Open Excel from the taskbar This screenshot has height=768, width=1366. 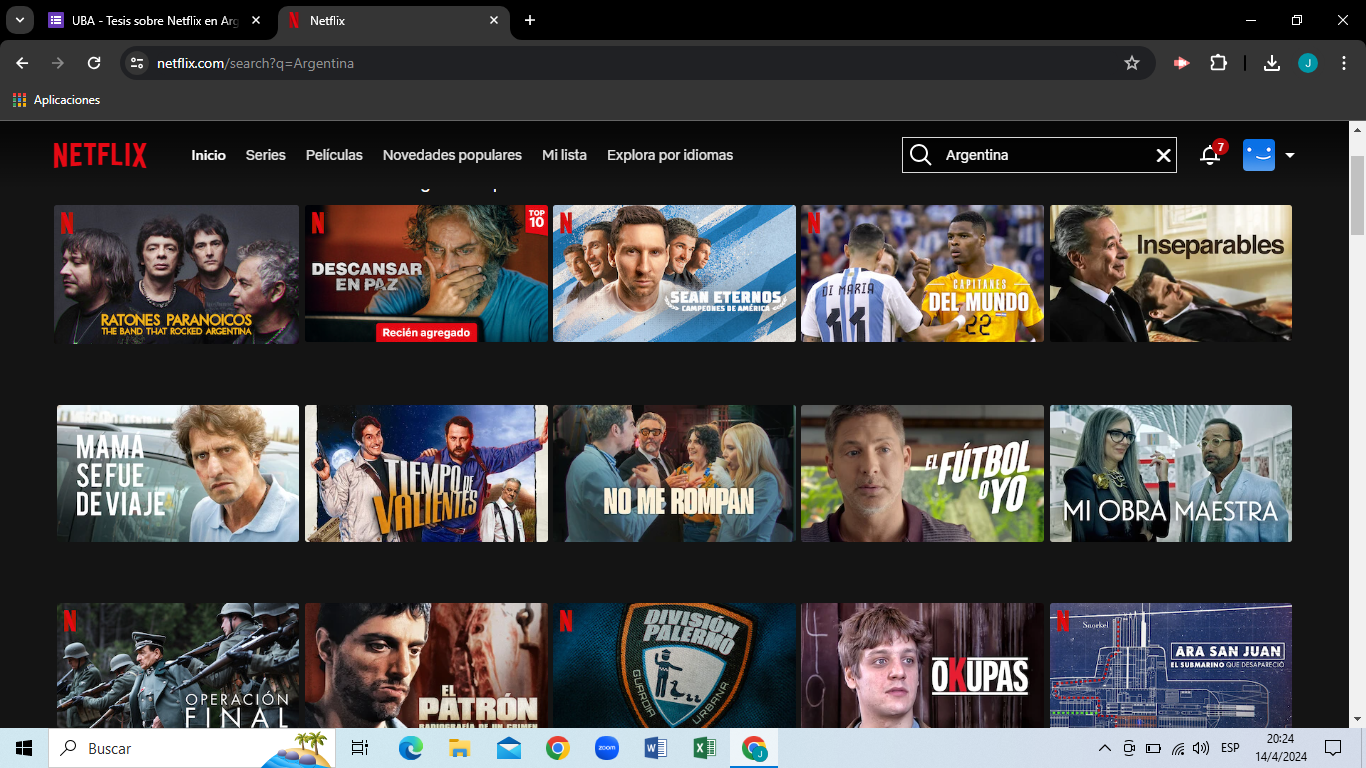pos(705,748)
